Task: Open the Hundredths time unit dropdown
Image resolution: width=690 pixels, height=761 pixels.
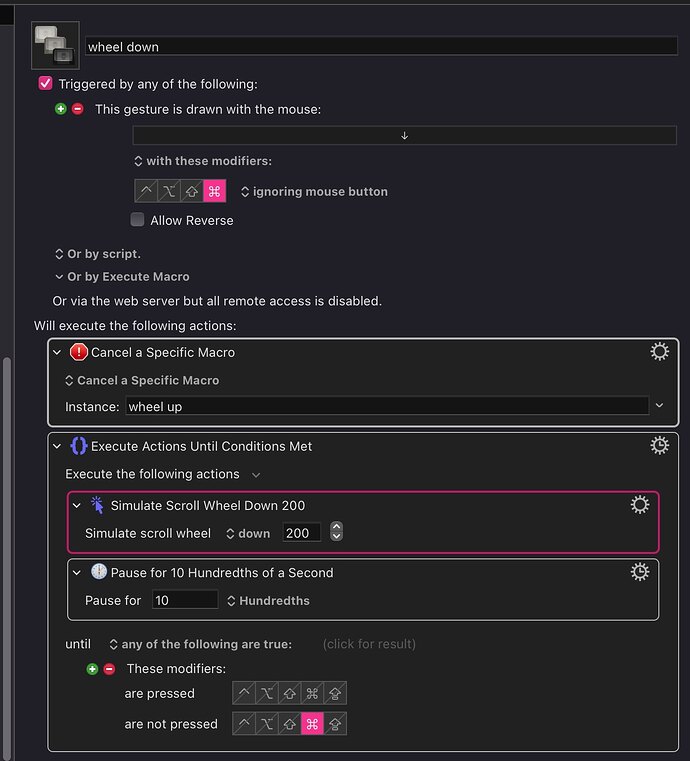Action: pyautogui.click(x=268, y=601)
